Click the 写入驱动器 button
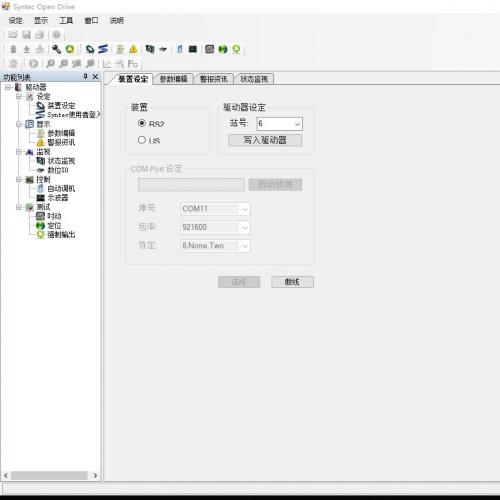The image size is (500, 500). (x=265, y=140)
